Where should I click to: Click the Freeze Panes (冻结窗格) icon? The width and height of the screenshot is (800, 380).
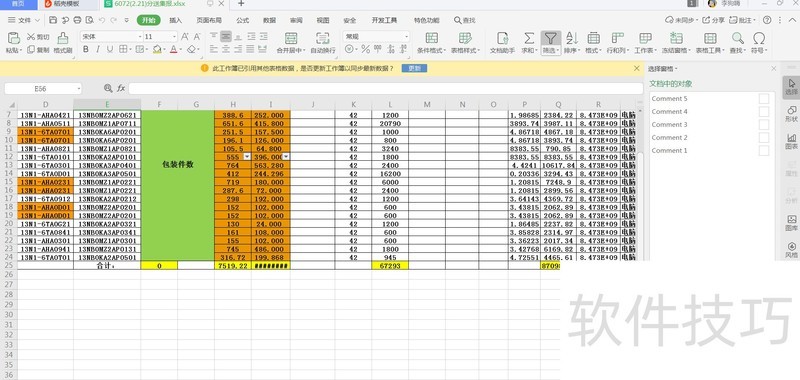676,38
